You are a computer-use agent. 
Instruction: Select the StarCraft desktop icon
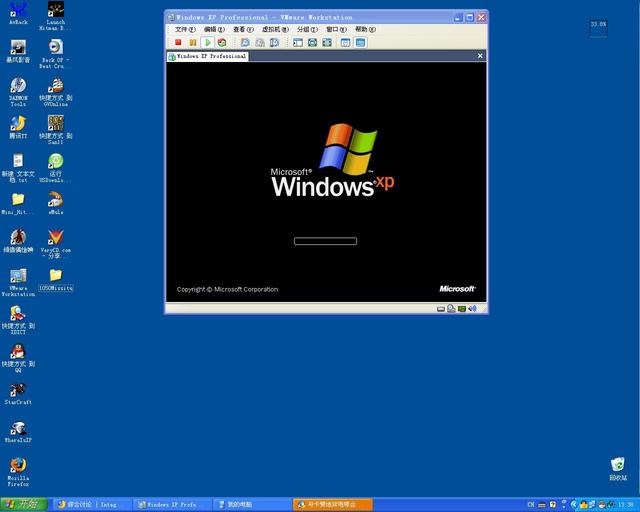pyautogui.click(x=18, y=394)
